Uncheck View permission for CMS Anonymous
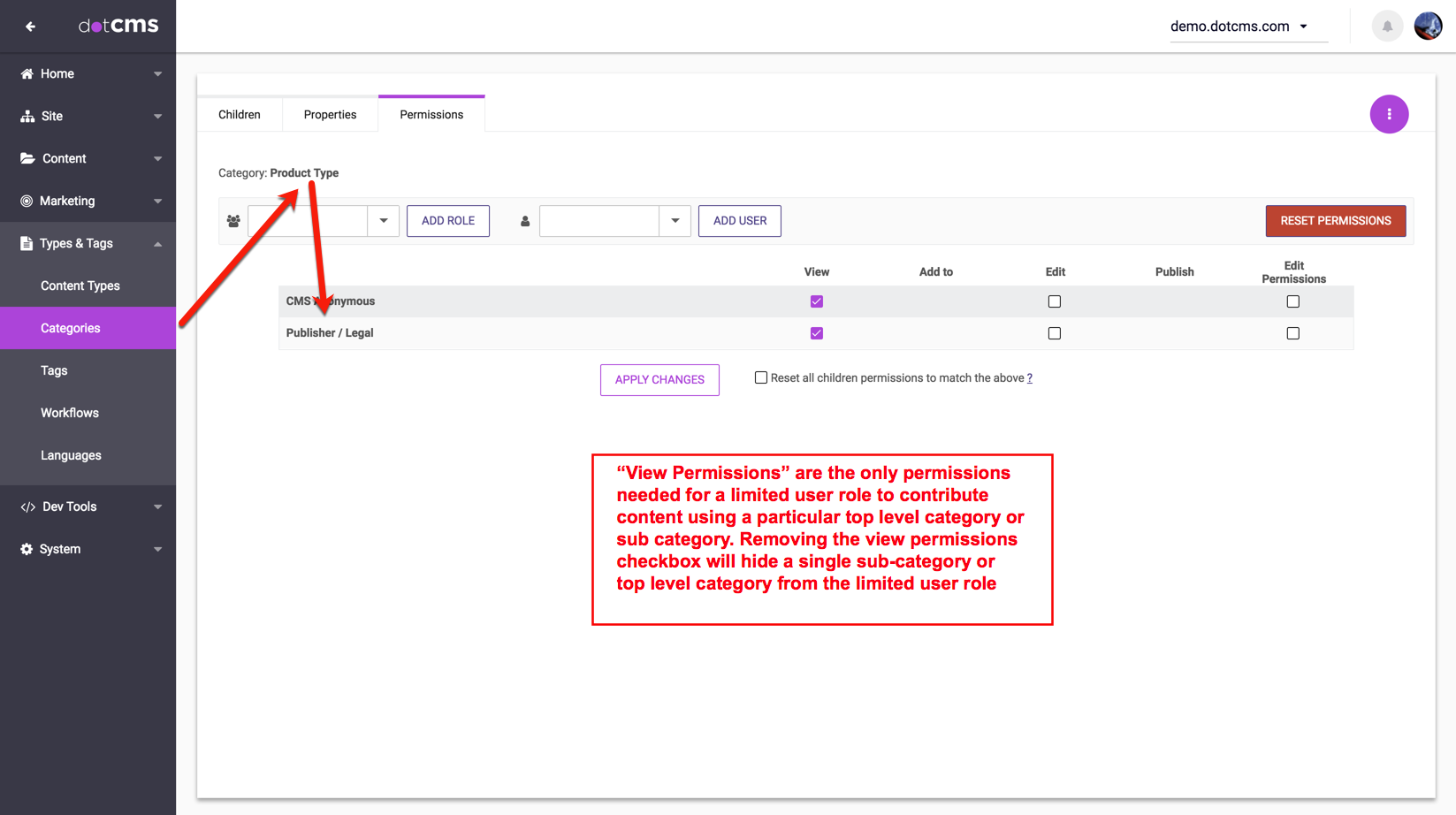 click(817, 301)
